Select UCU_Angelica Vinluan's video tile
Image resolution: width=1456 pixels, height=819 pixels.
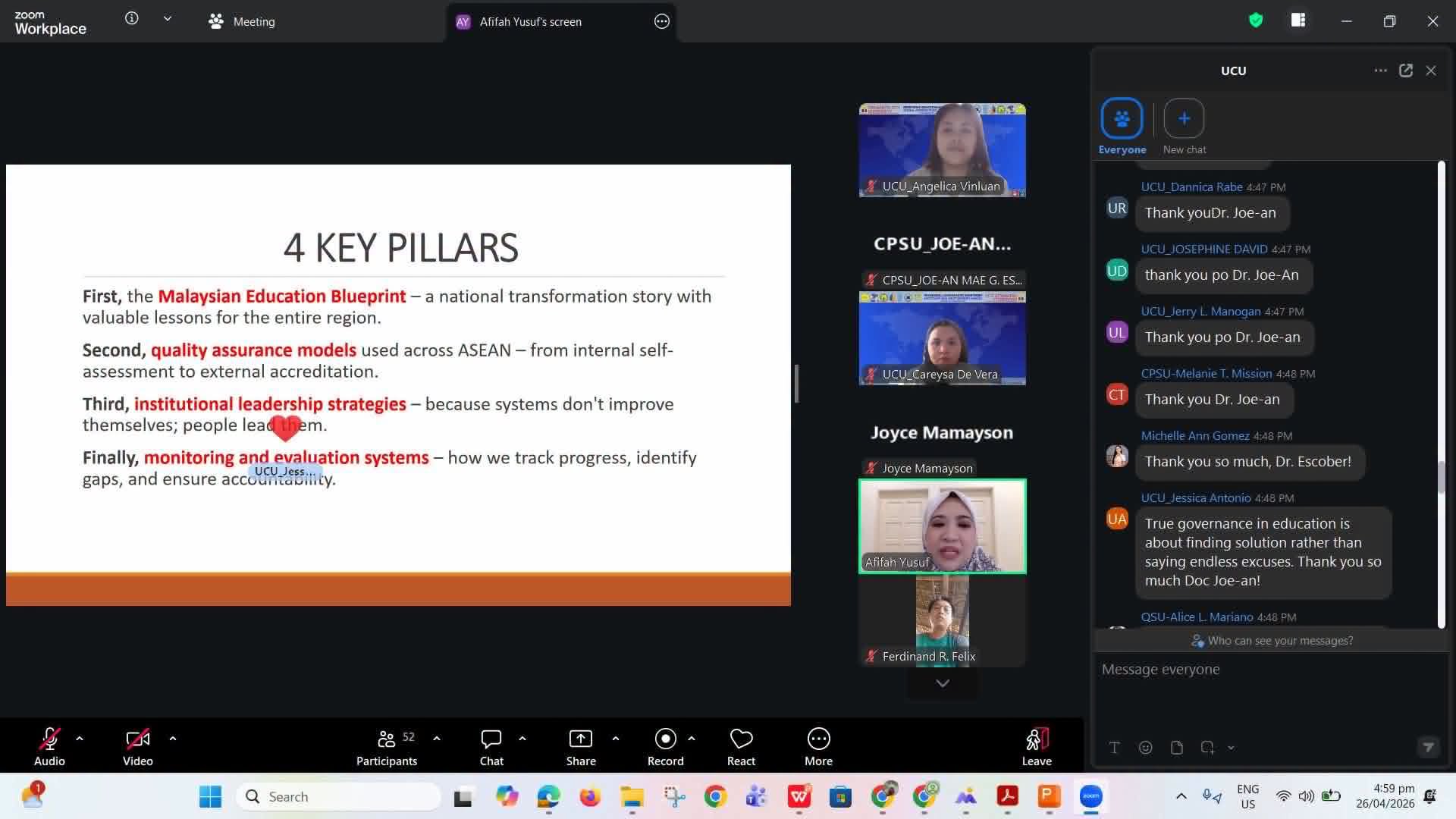[943, 150]
